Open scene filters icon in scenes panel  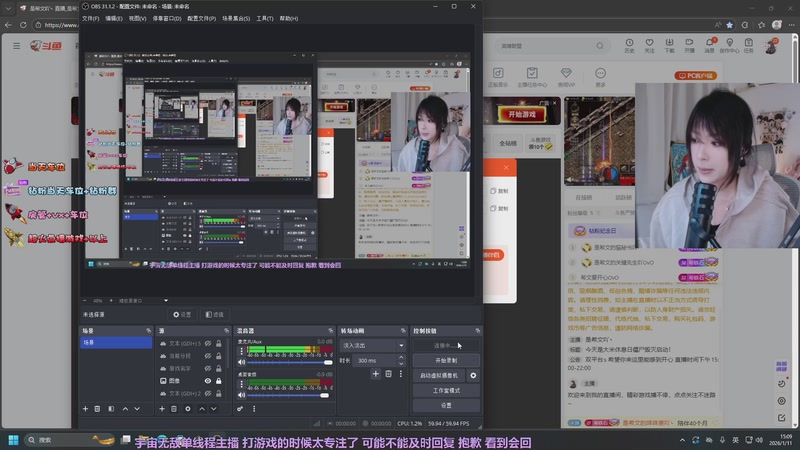(111, 409)
